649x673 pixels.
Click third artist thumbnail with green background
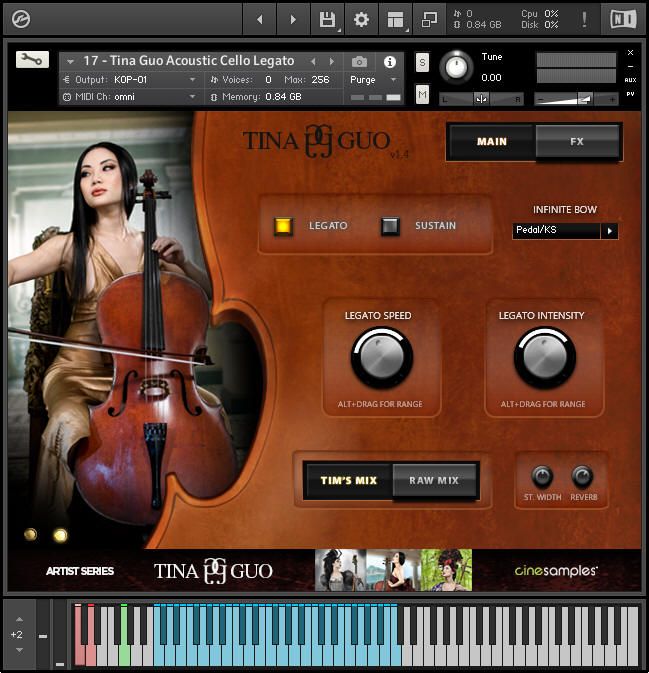coord(446,570)
